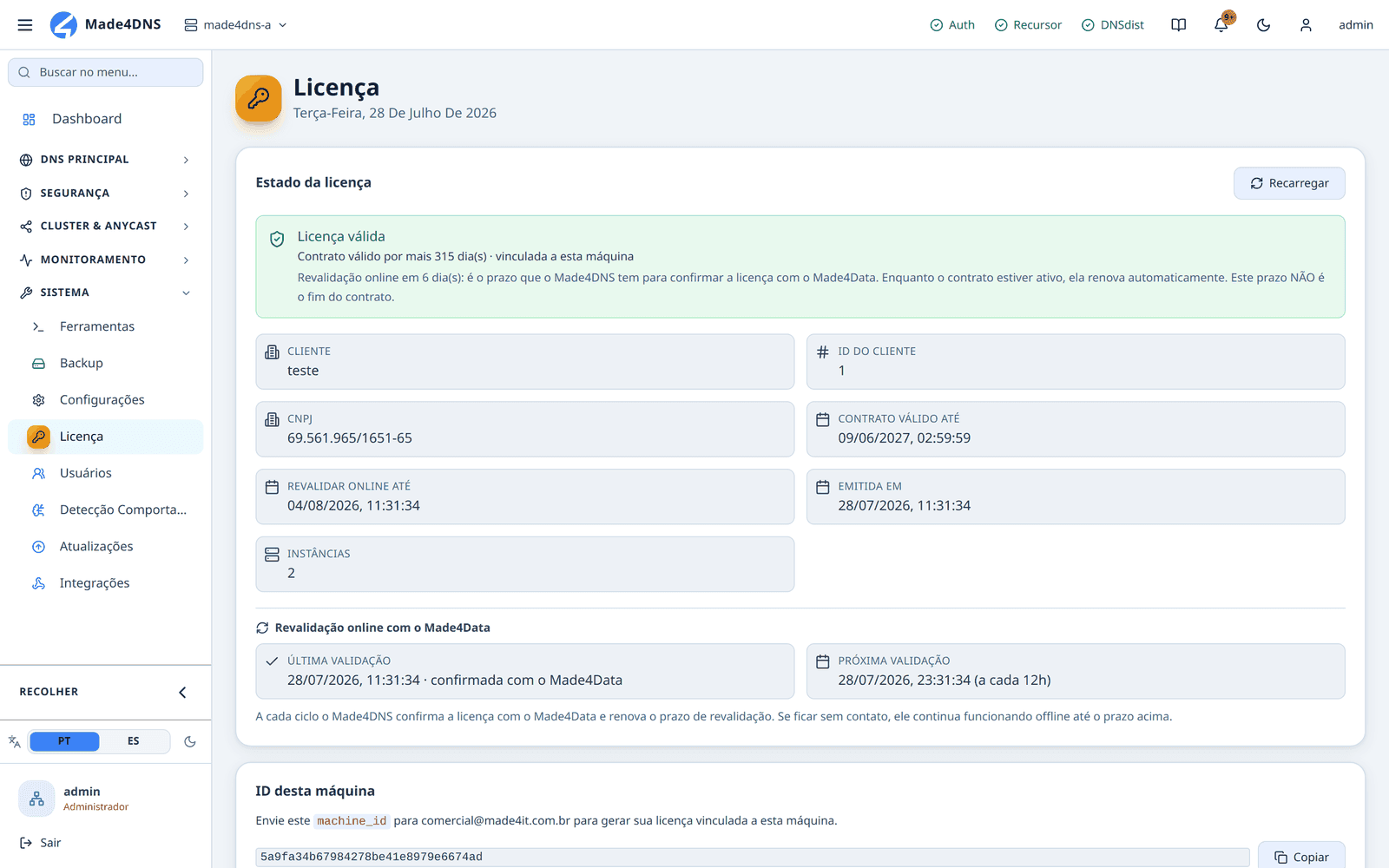The width and height of the screenshot is (1389, 868).
Task: Check Auth service status indicator
Action: 952,25
